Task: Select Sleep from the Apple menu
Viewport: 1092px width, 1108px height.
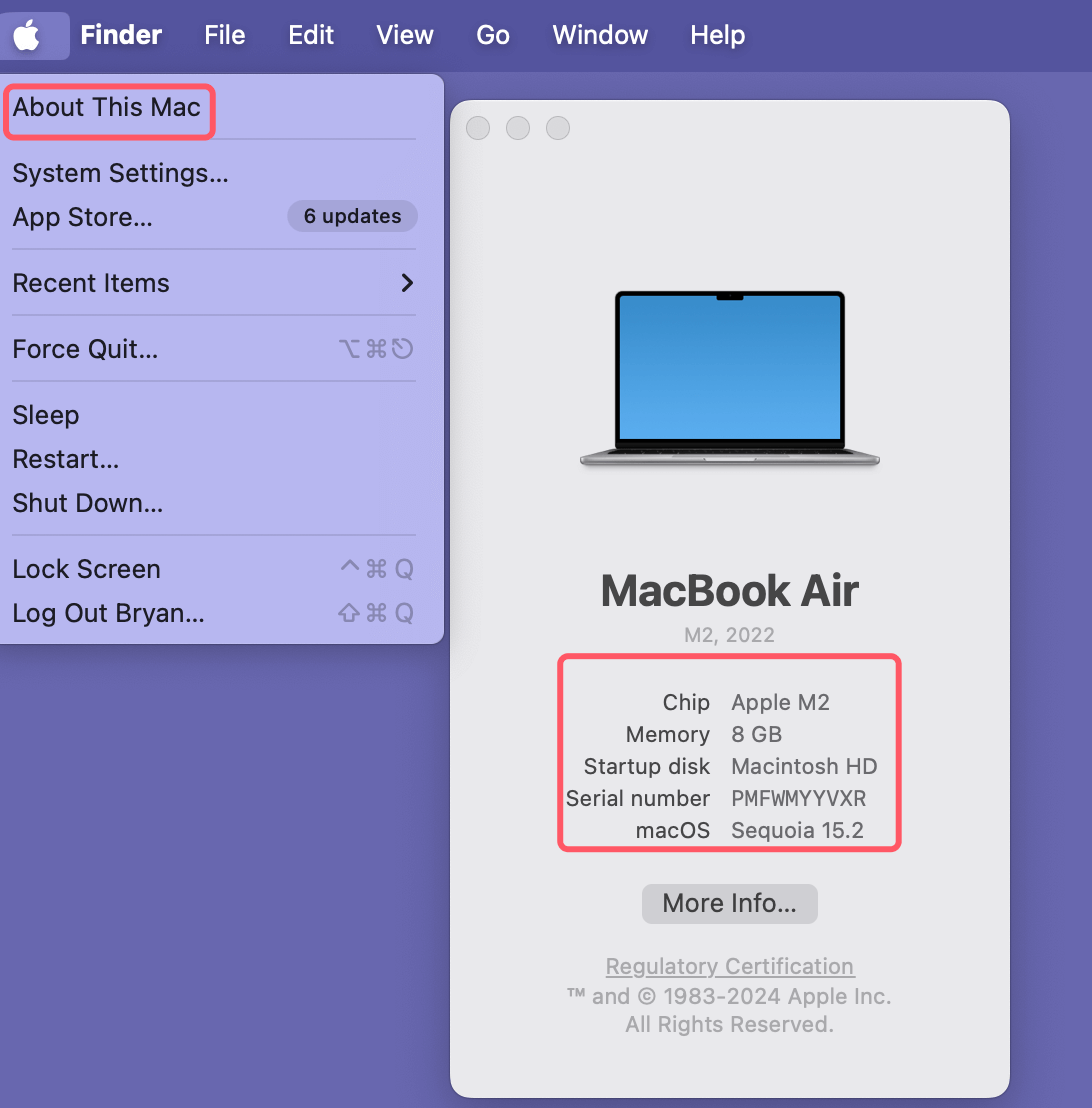Action: (x=46, y=414)
